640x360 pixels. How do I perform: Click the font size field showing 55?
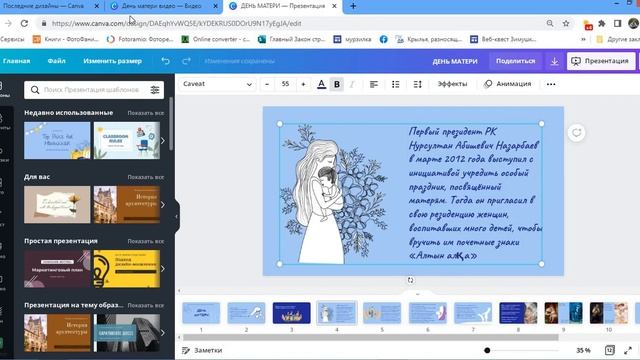click(285, 84)
